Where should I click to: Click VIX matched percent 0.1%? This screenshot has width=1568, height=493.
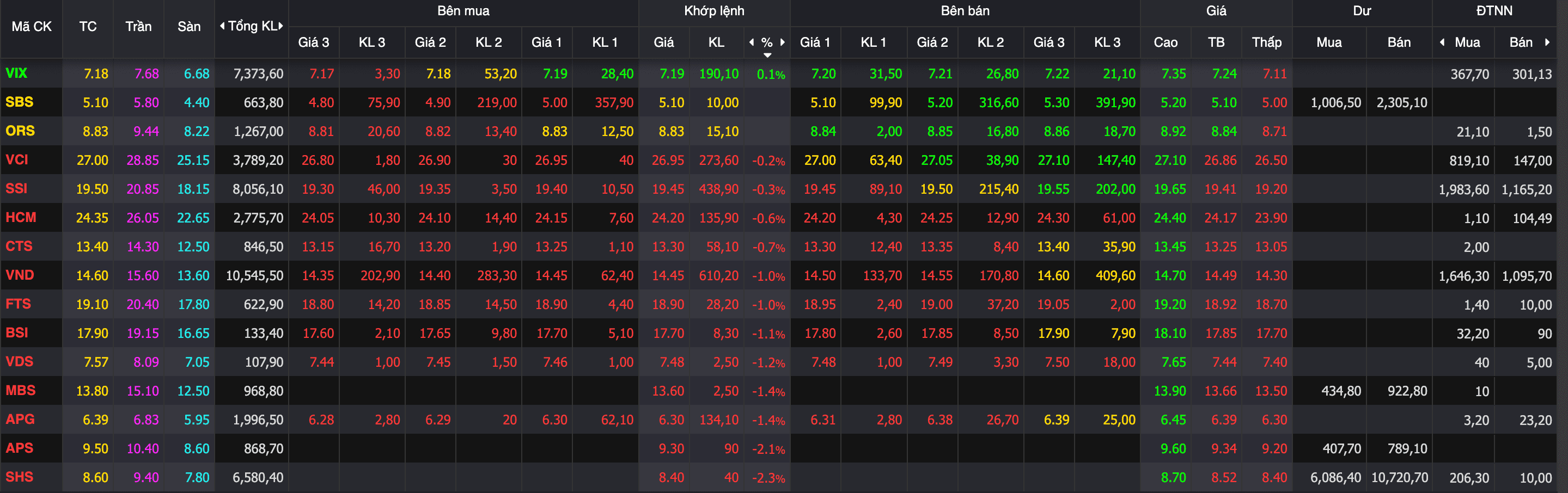tap(771, 74)
